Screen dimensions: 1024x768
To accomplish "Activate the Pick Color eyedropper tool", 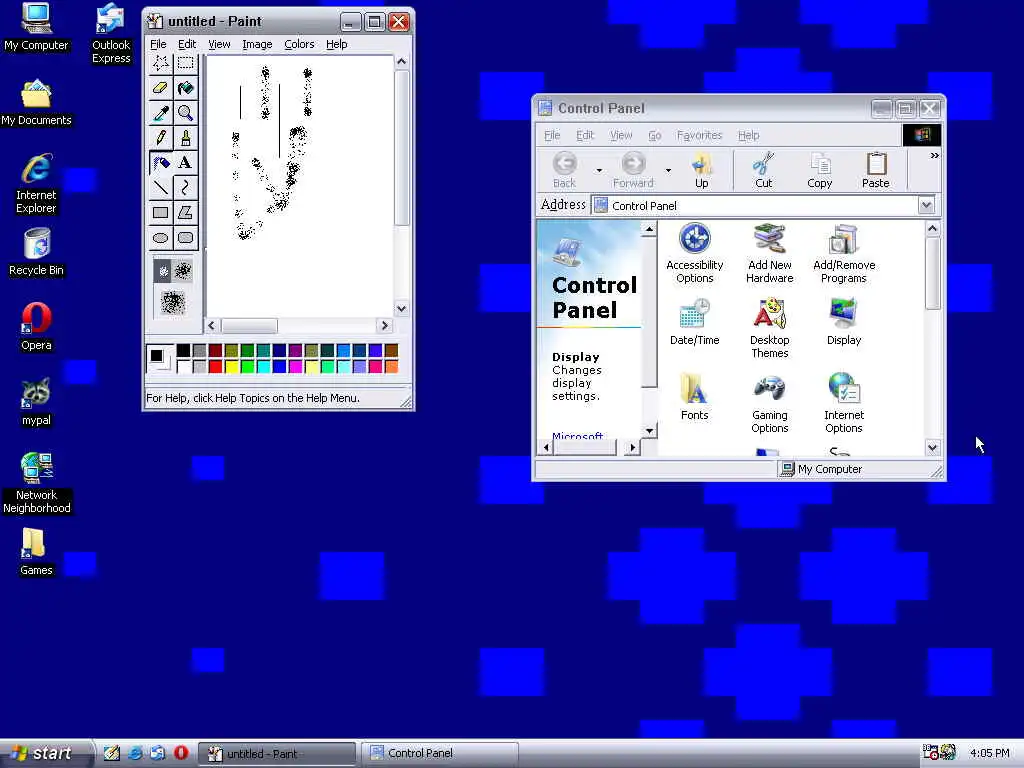I will click(161, 113).
